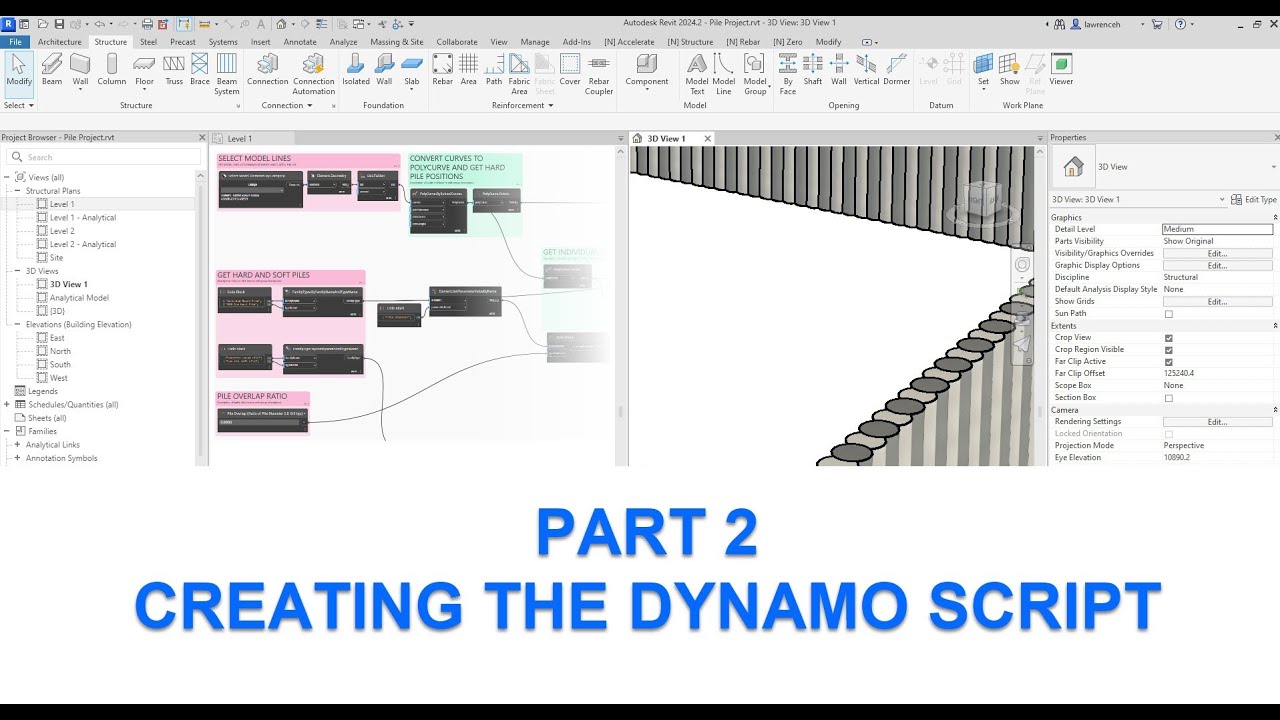Switch to the Steel ribbon tab
The height and width of the screenshot is (720, 1280).
tap(148, 42)
